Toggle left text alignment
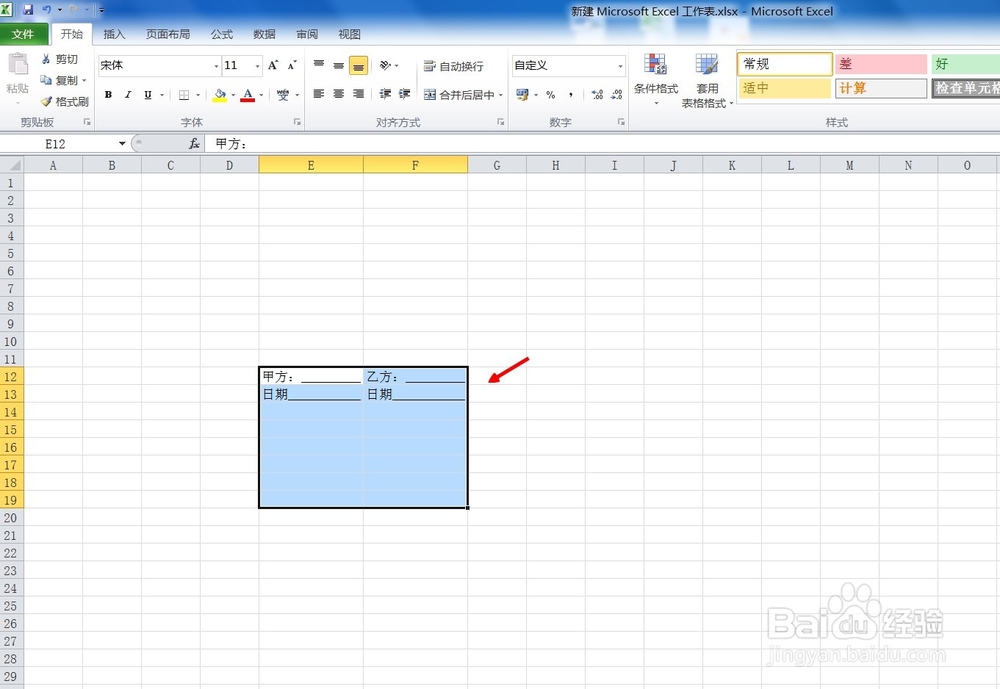 [319, 94]
